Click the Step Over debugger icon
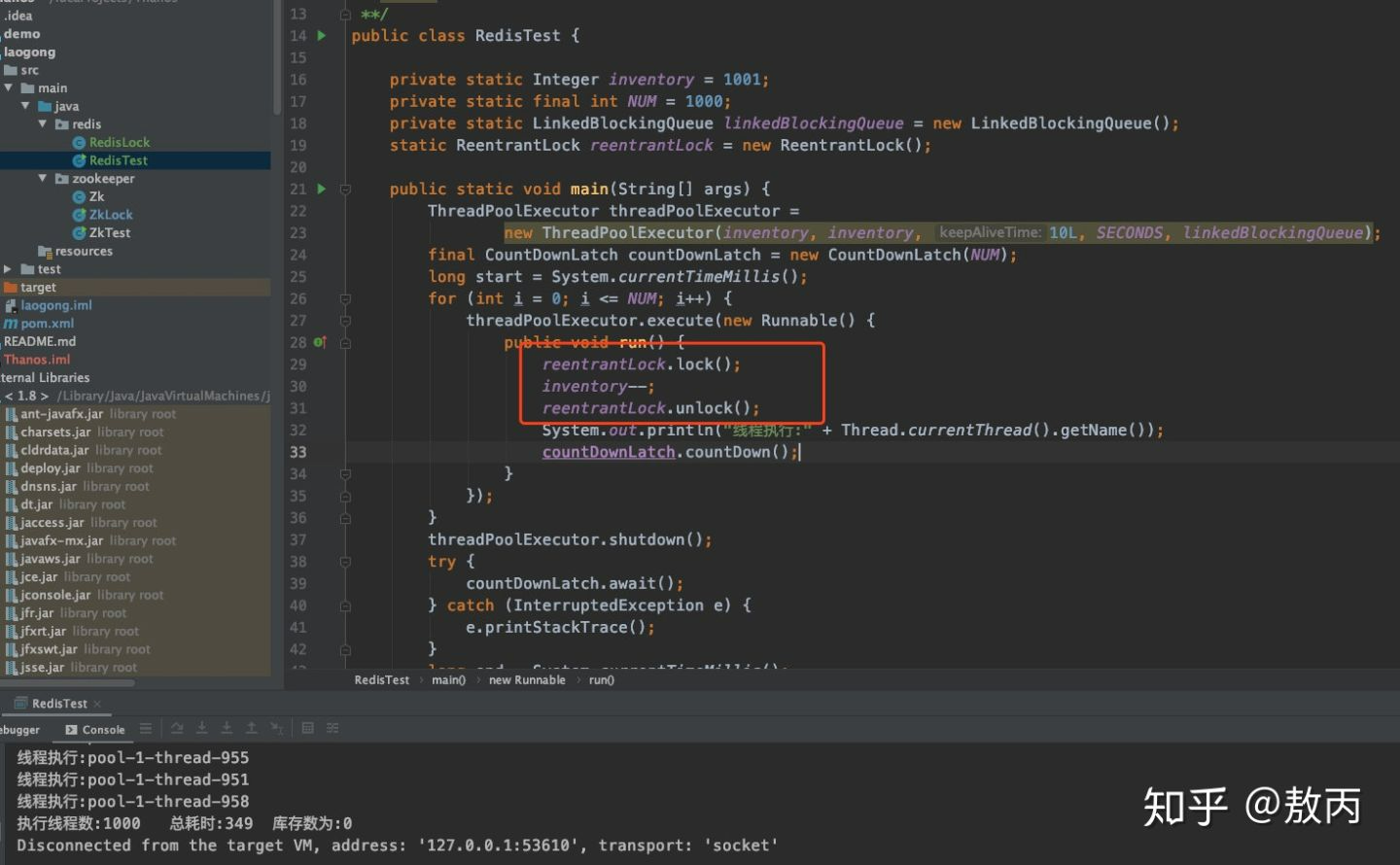Screen dimensions: 1400x865 pyautogui.click(x=177, y=728)
